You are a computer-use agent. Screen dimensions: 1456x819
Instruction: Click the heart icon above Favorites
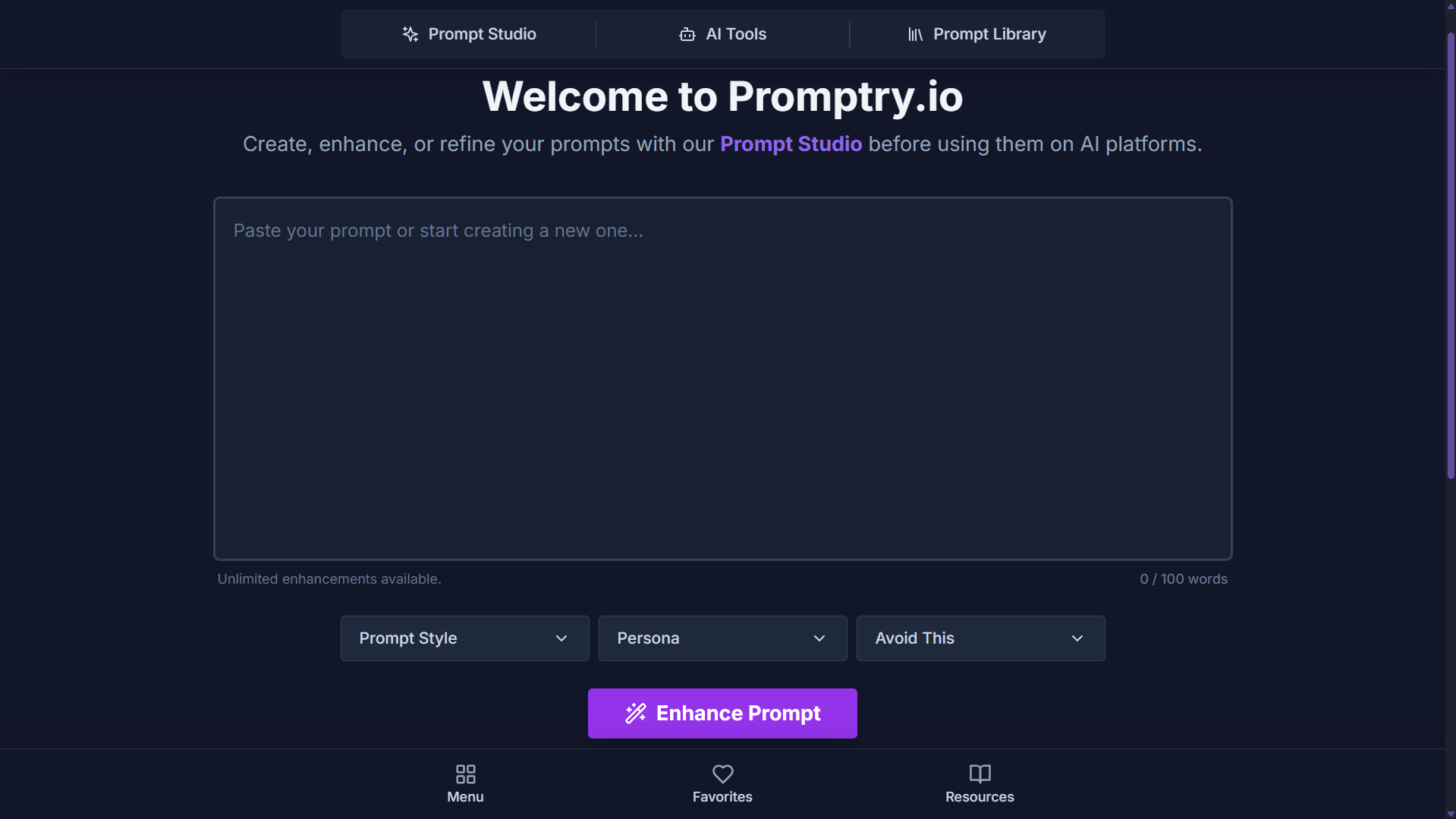pyautogui.click(x=722, y=773)
